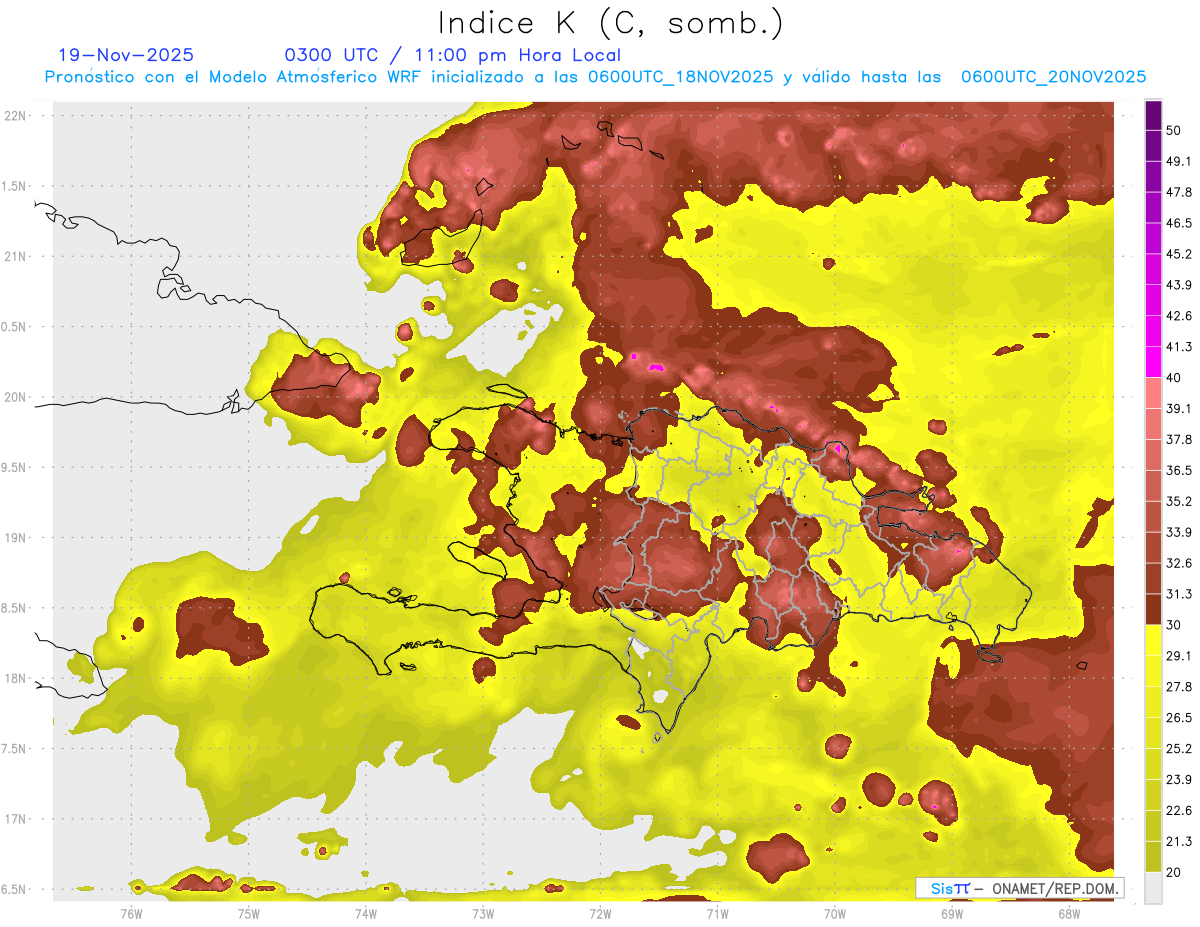The image size is (1200, 927).
Task: Select the "19-Nov-2025" date text
Action: click(126, 55)
